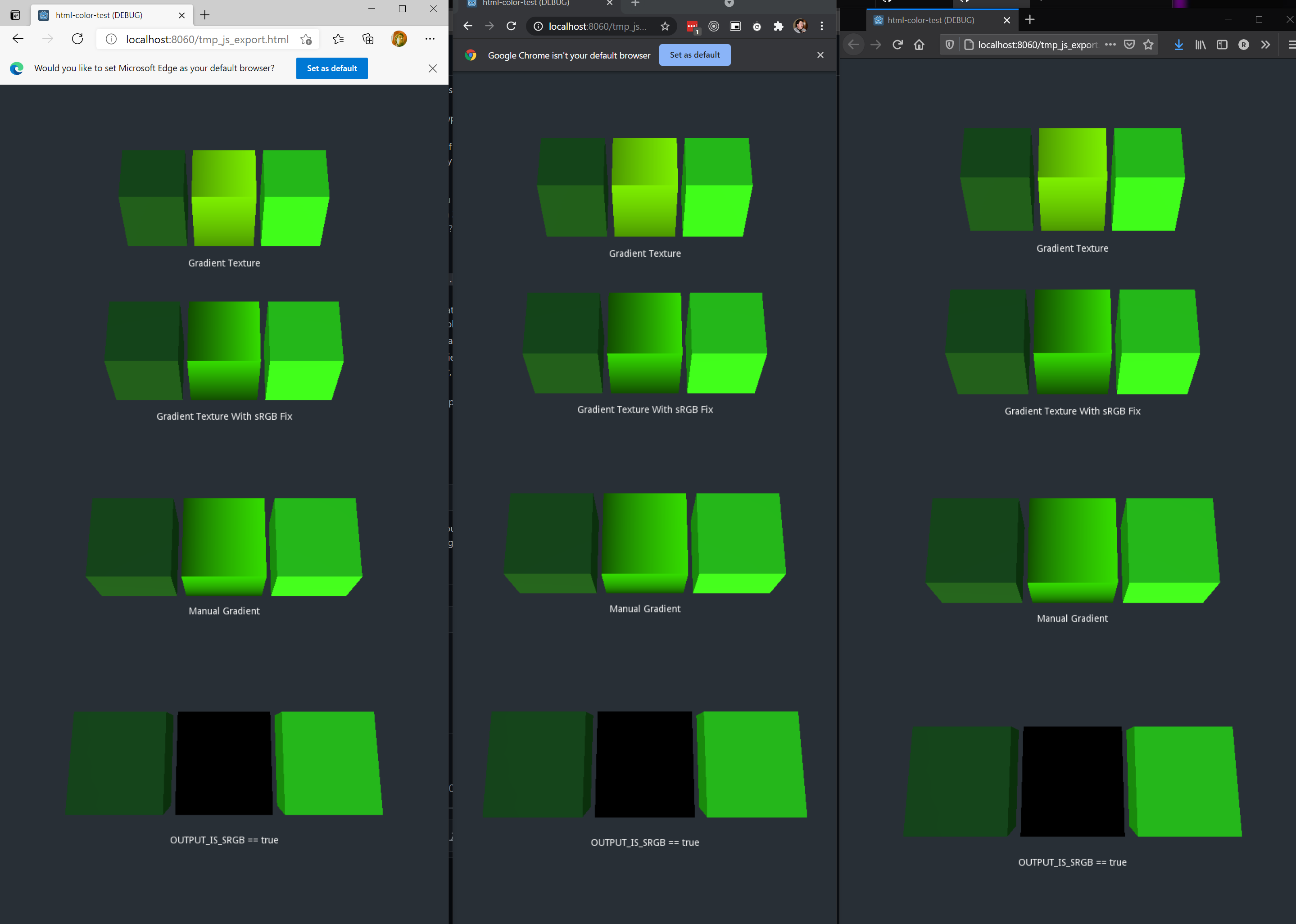
Task: Click the tracking shield icon in Firefox
Action: (949, 45)
